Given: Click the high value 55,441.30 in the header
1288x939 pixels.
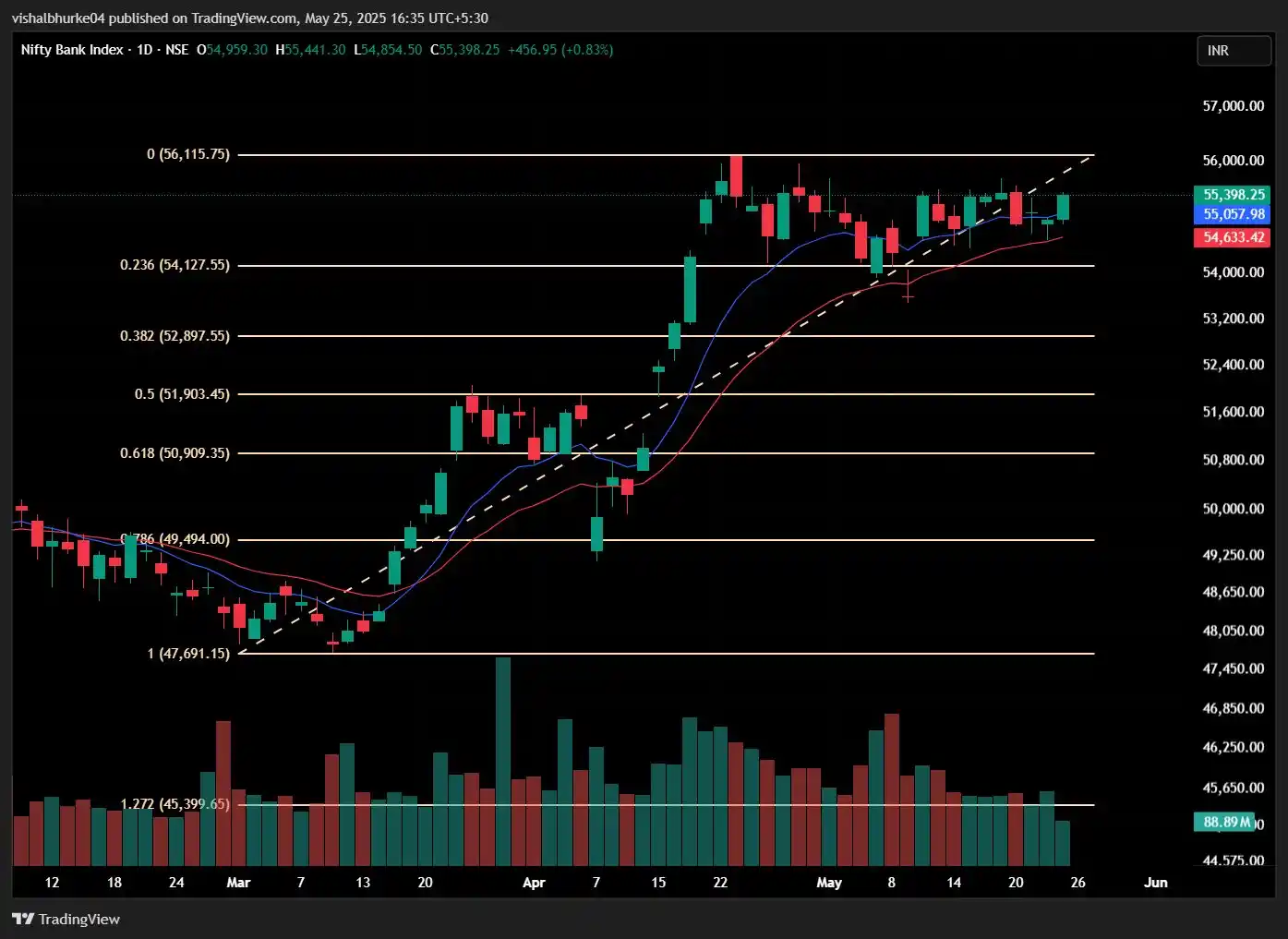Looking at the screenshot, I should pos(316,50).
